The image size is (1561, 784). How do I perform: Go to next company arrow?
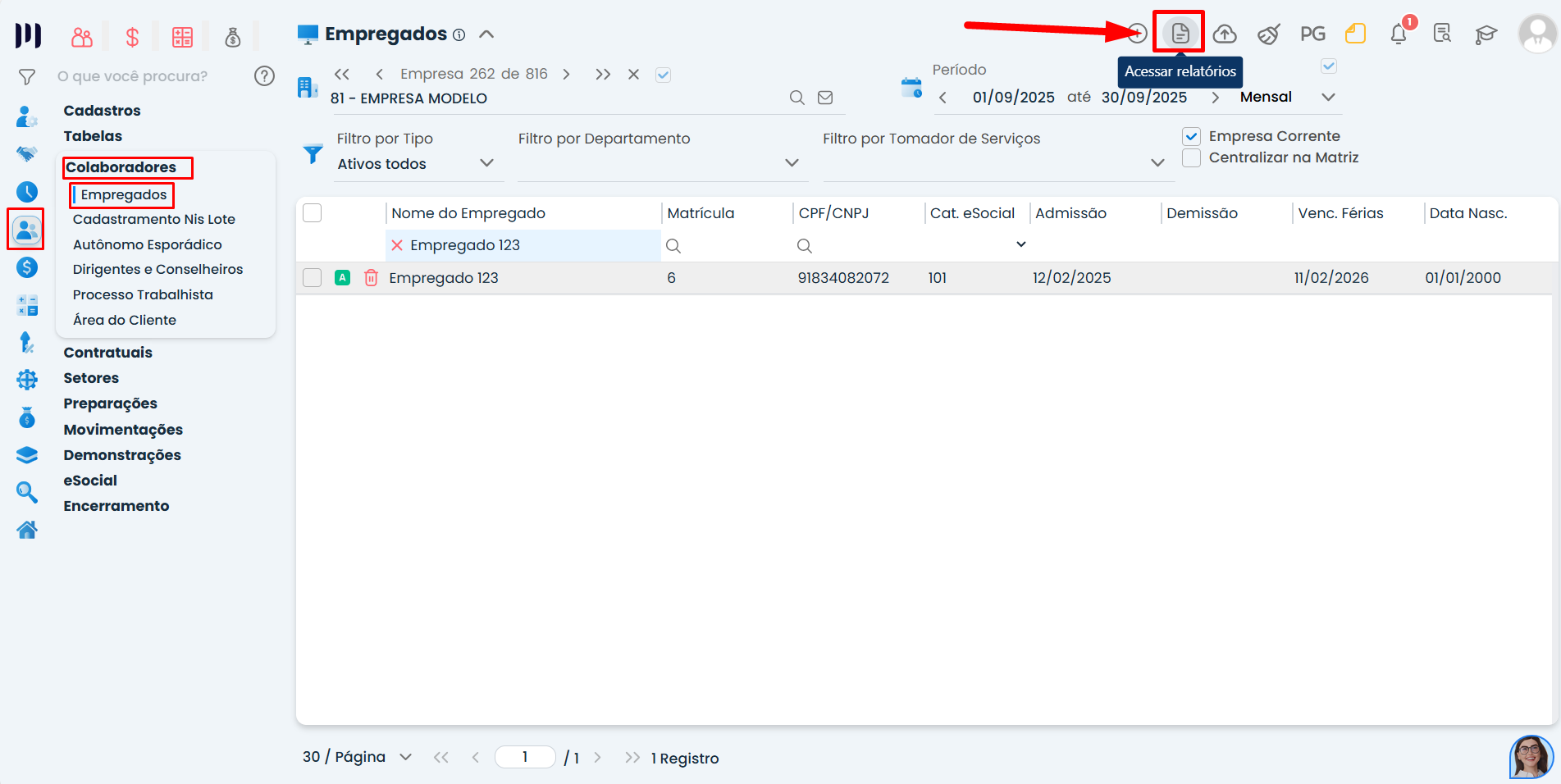(x=566, y=75)
